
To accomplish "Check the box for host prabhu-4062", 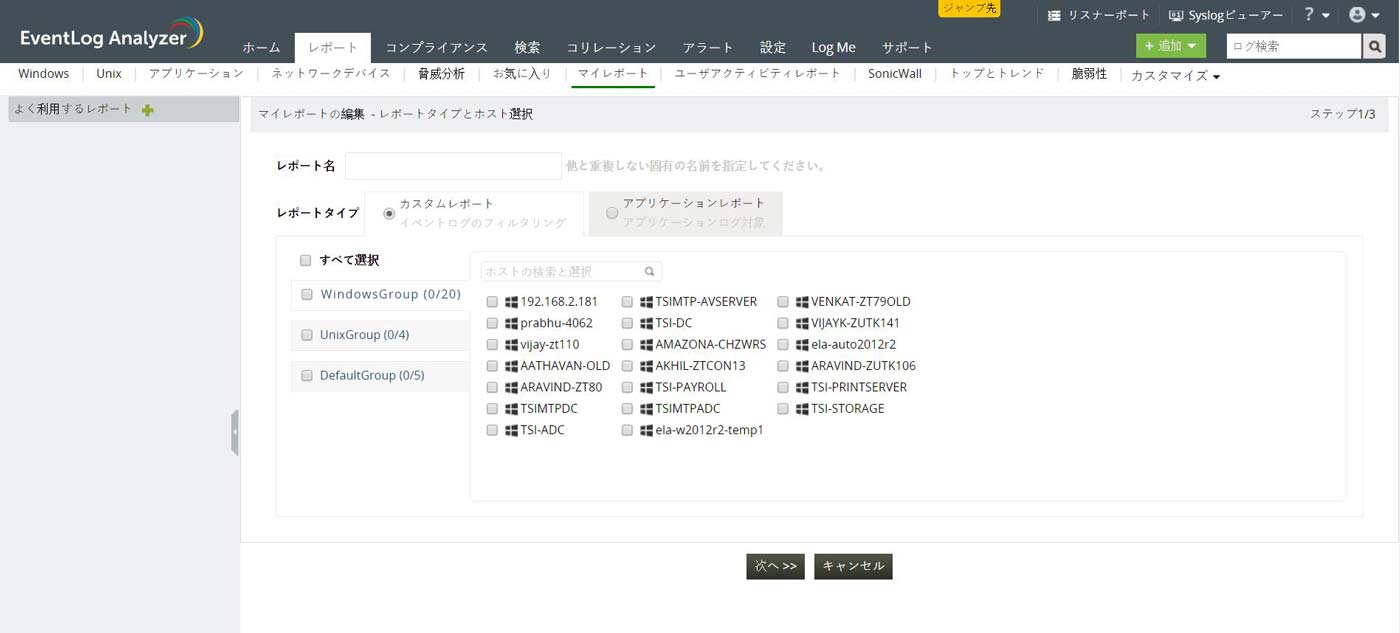I will (492, 323).
